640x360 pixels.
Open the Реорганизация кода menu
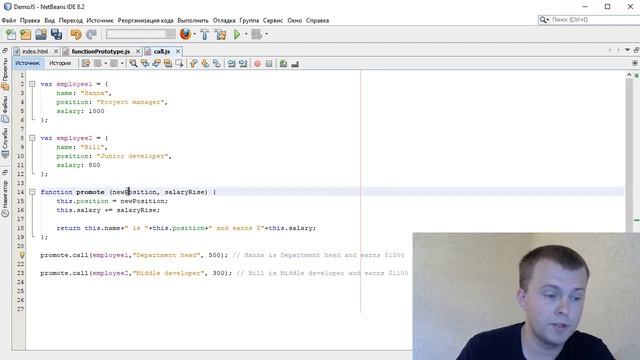pyautogui.click(x=145, y=20)
